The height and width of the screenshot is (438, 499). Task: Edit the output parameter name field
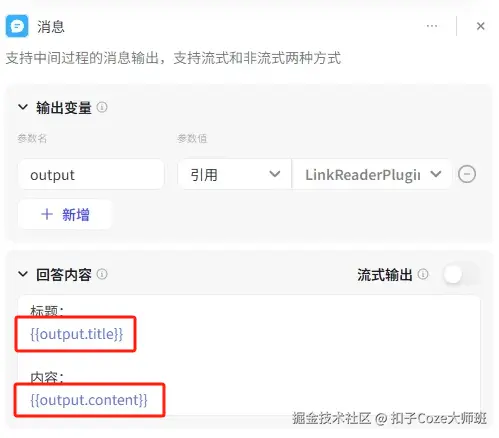click(91, 174)
